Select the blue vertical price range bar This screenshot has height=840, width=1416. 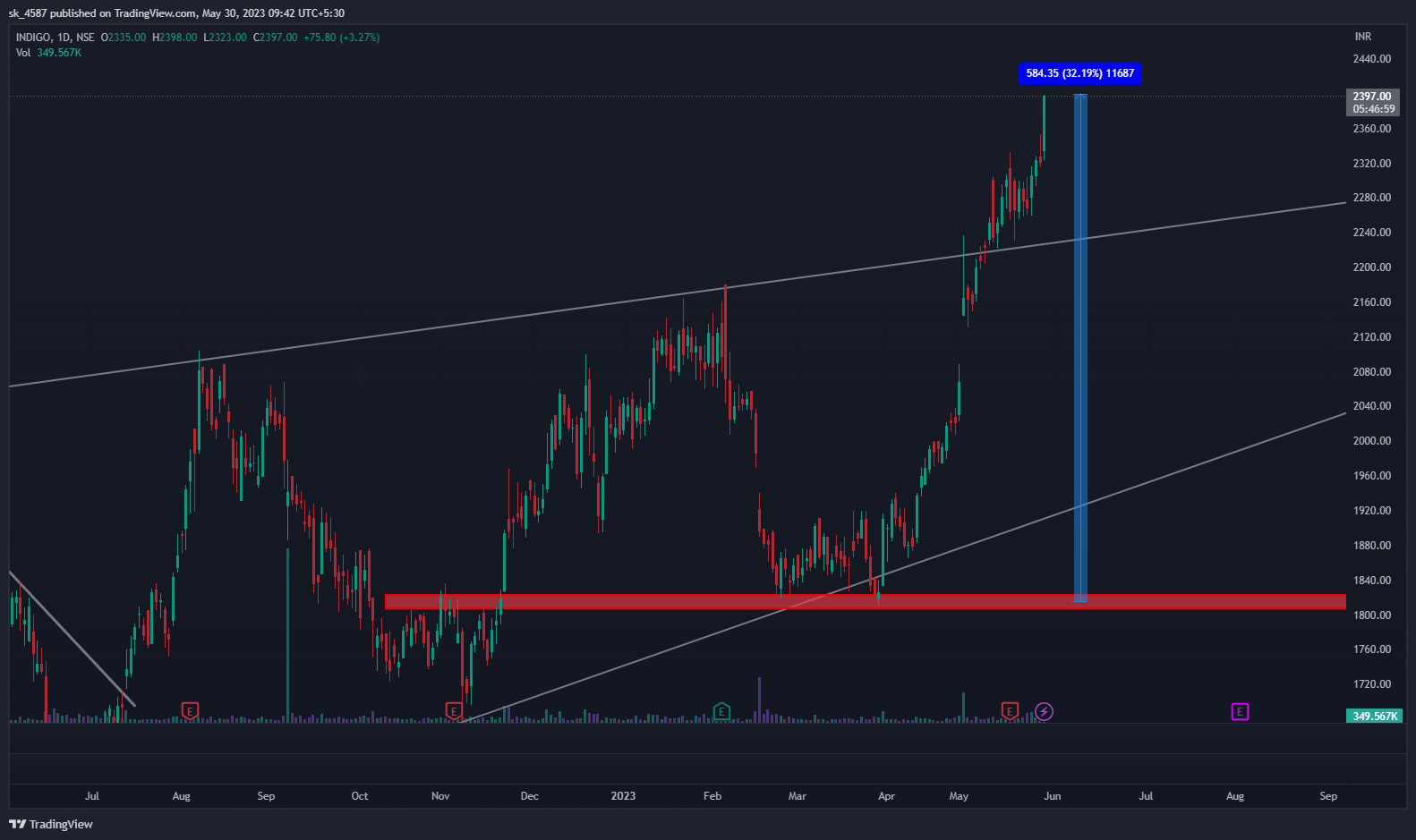click(x=1080, y=348)
